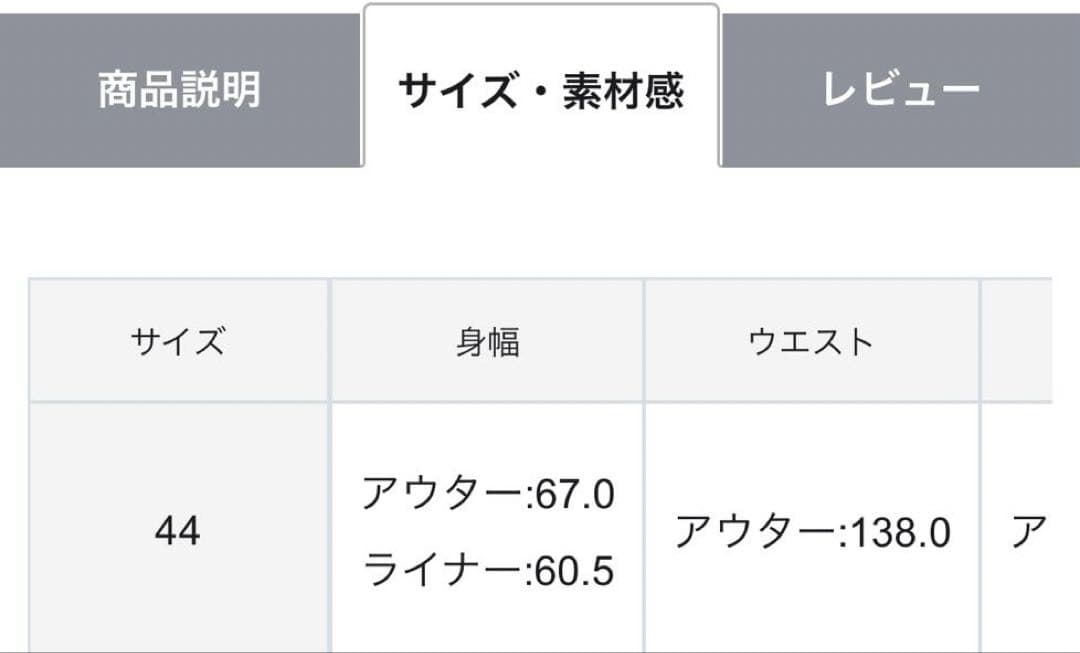
Task: Switch to the レビュー tab
Action: (x=900, y=87)
